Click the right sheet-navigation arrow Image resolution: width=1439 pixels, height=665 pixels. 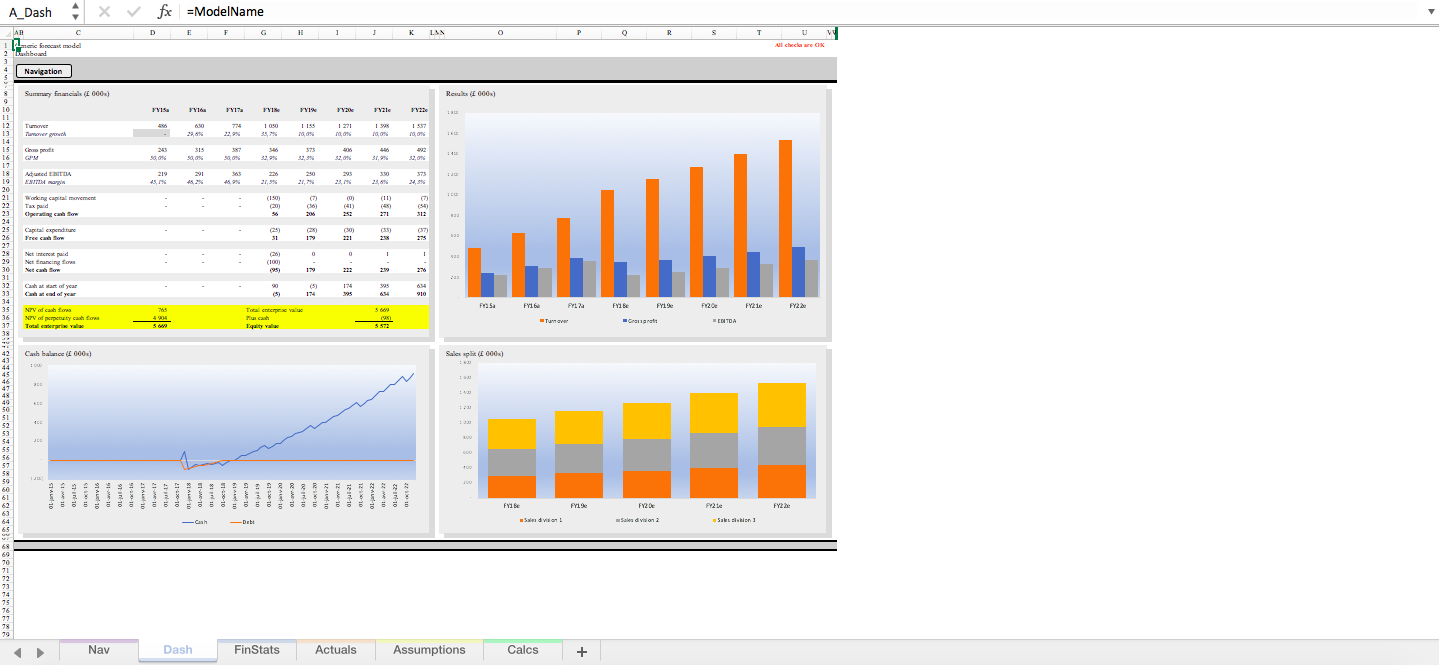coord(40,650)
